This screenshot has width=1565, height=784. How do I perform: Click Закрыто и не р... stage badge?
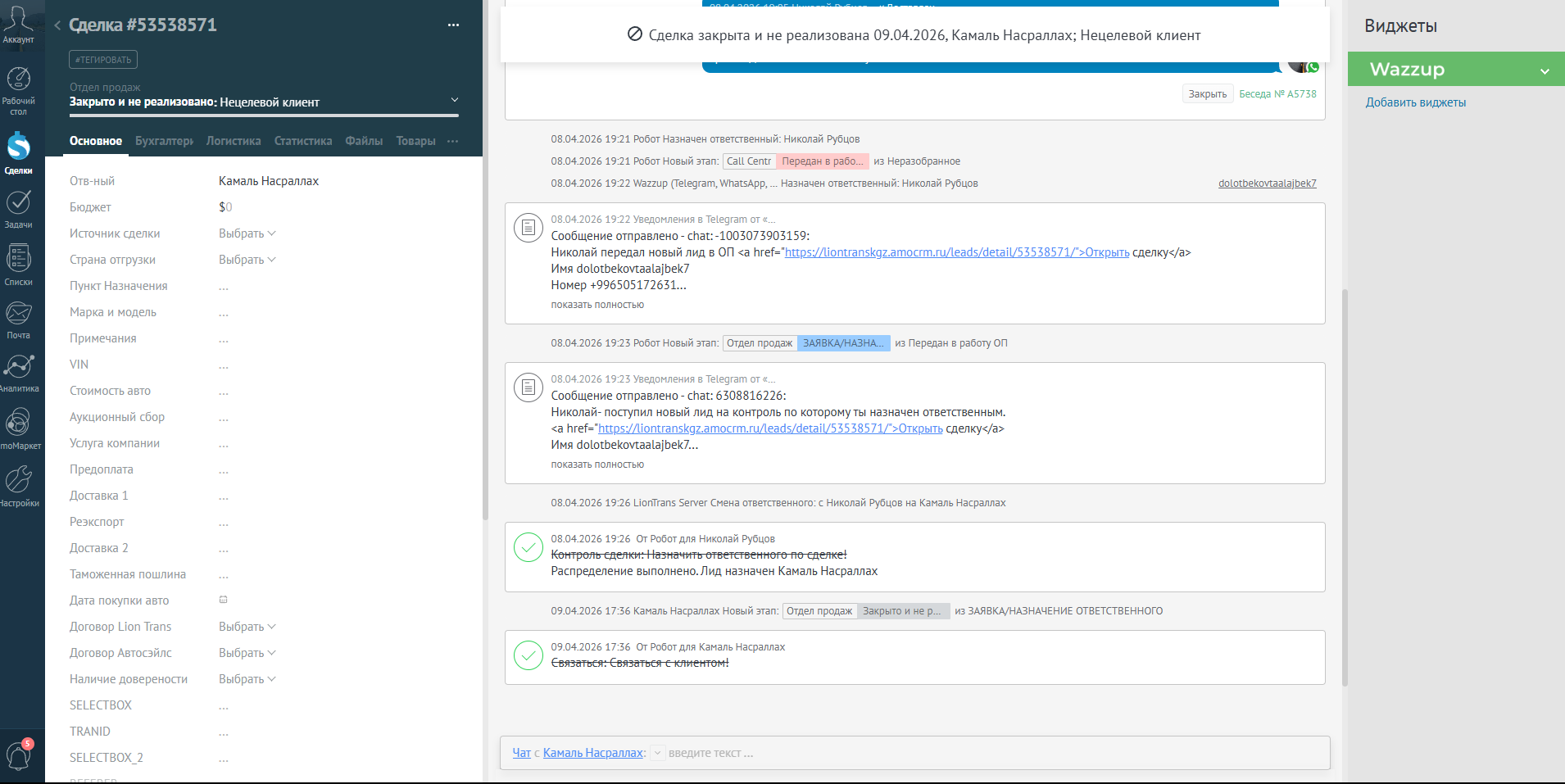click(x=903, y=611)
